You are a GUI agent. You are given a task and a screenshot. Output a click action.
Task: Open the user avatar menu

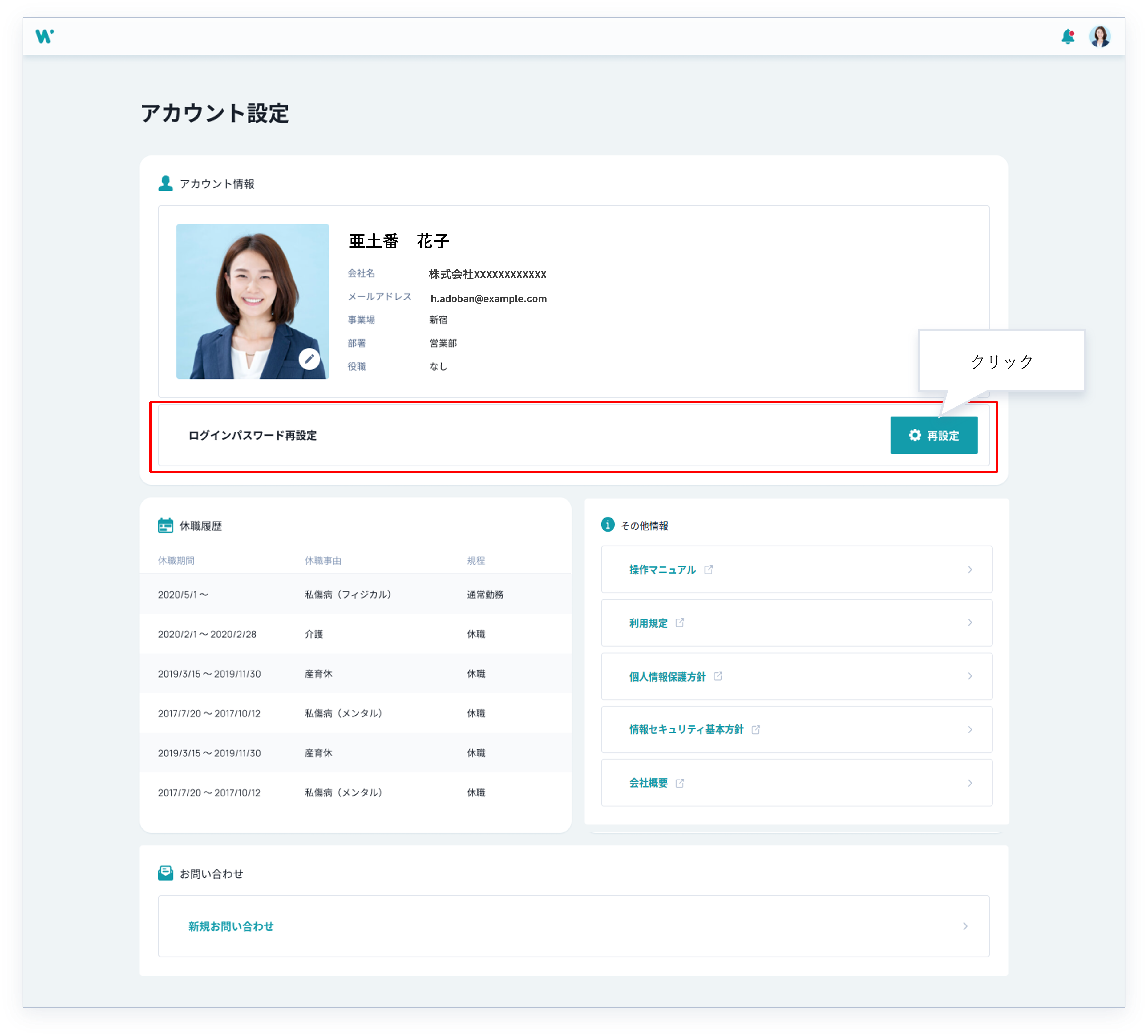coord(1100,37)
